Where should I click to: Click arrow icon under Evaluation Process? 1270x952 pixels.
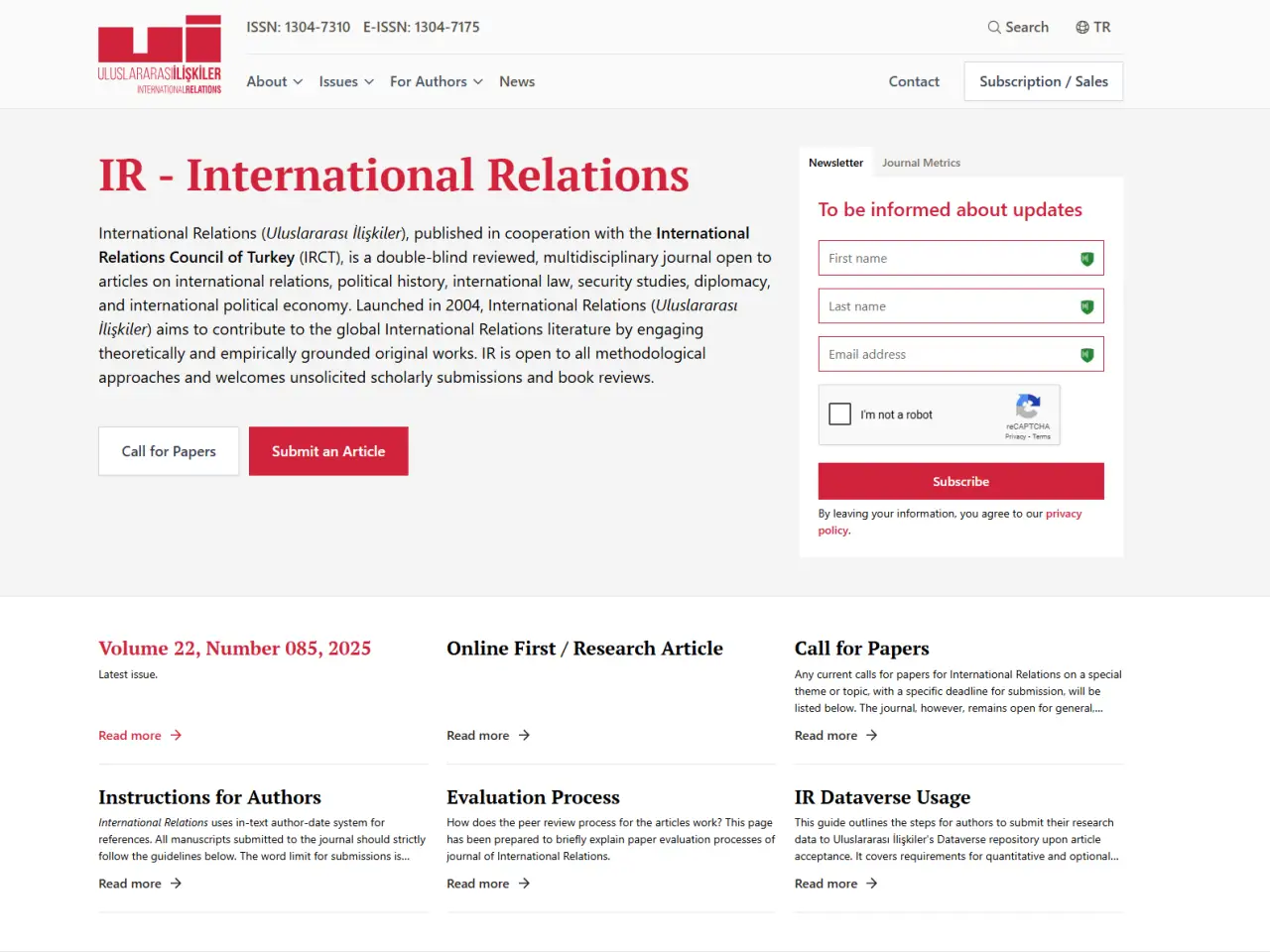524,884
